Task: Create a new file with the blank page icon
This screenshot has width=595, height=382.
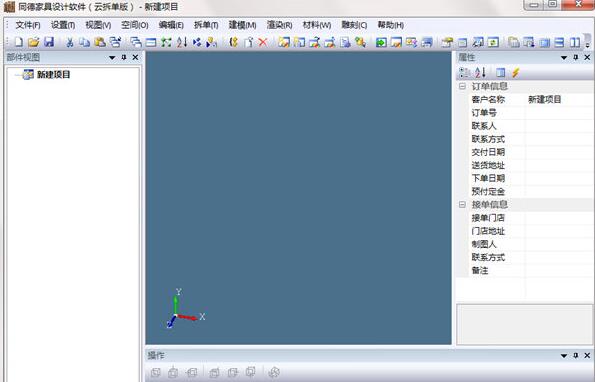Action: (x=19, y=42)
